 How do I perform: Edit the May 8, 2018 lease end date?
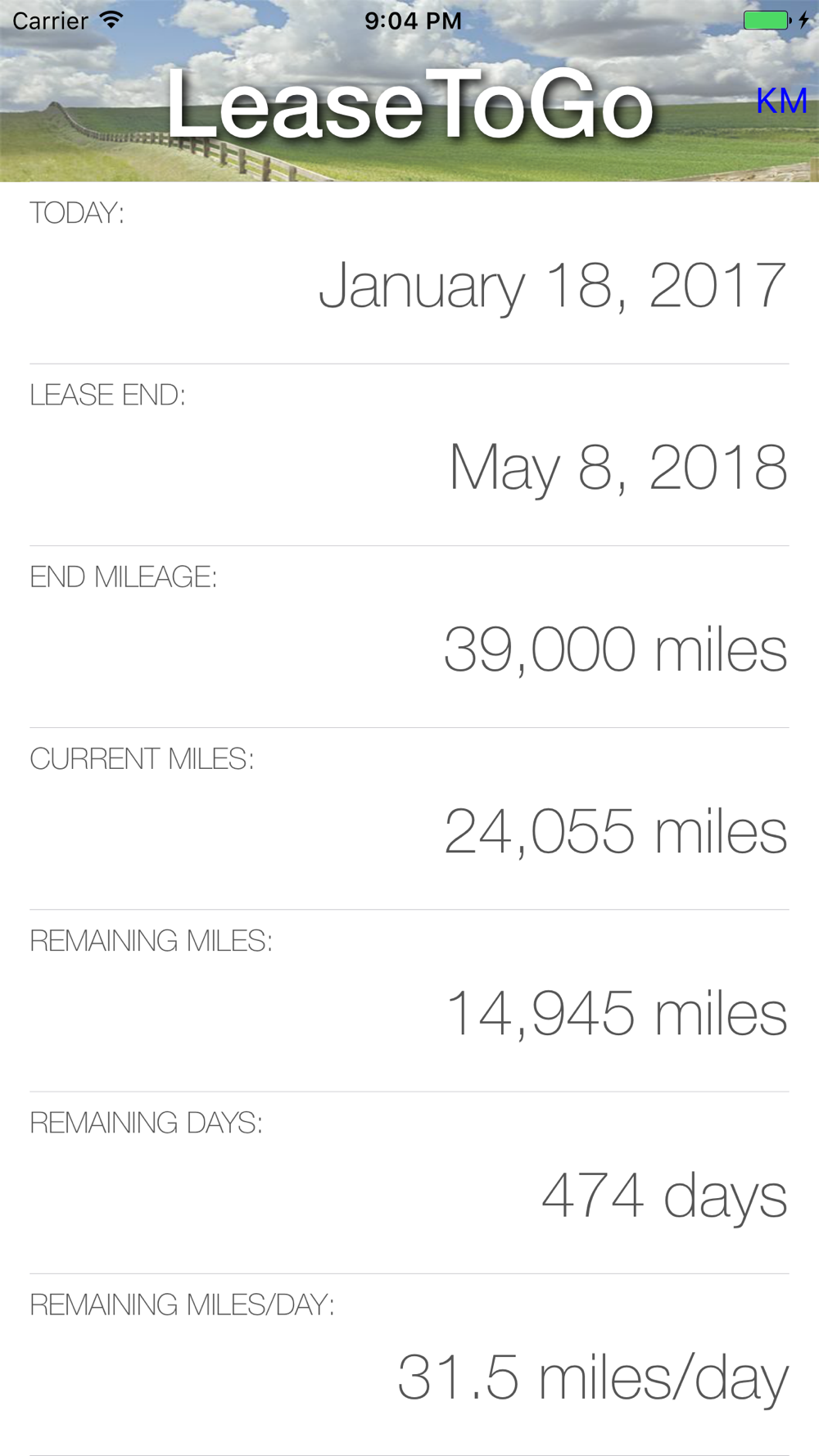tap(618, 468)
